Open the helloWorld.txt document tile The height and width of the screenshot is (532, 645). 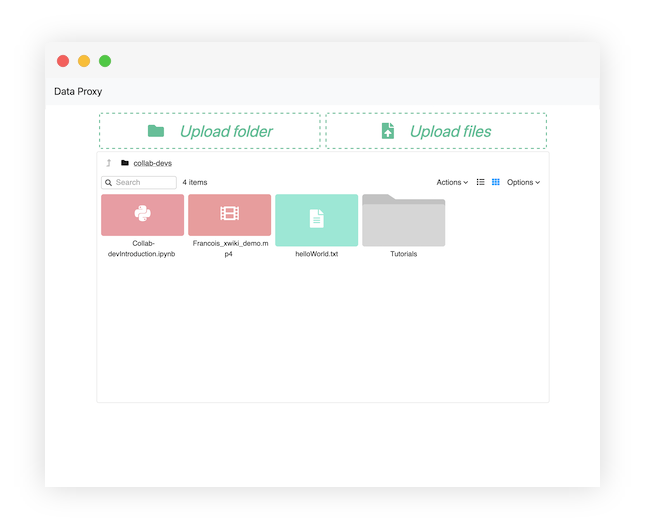(316, 219)
